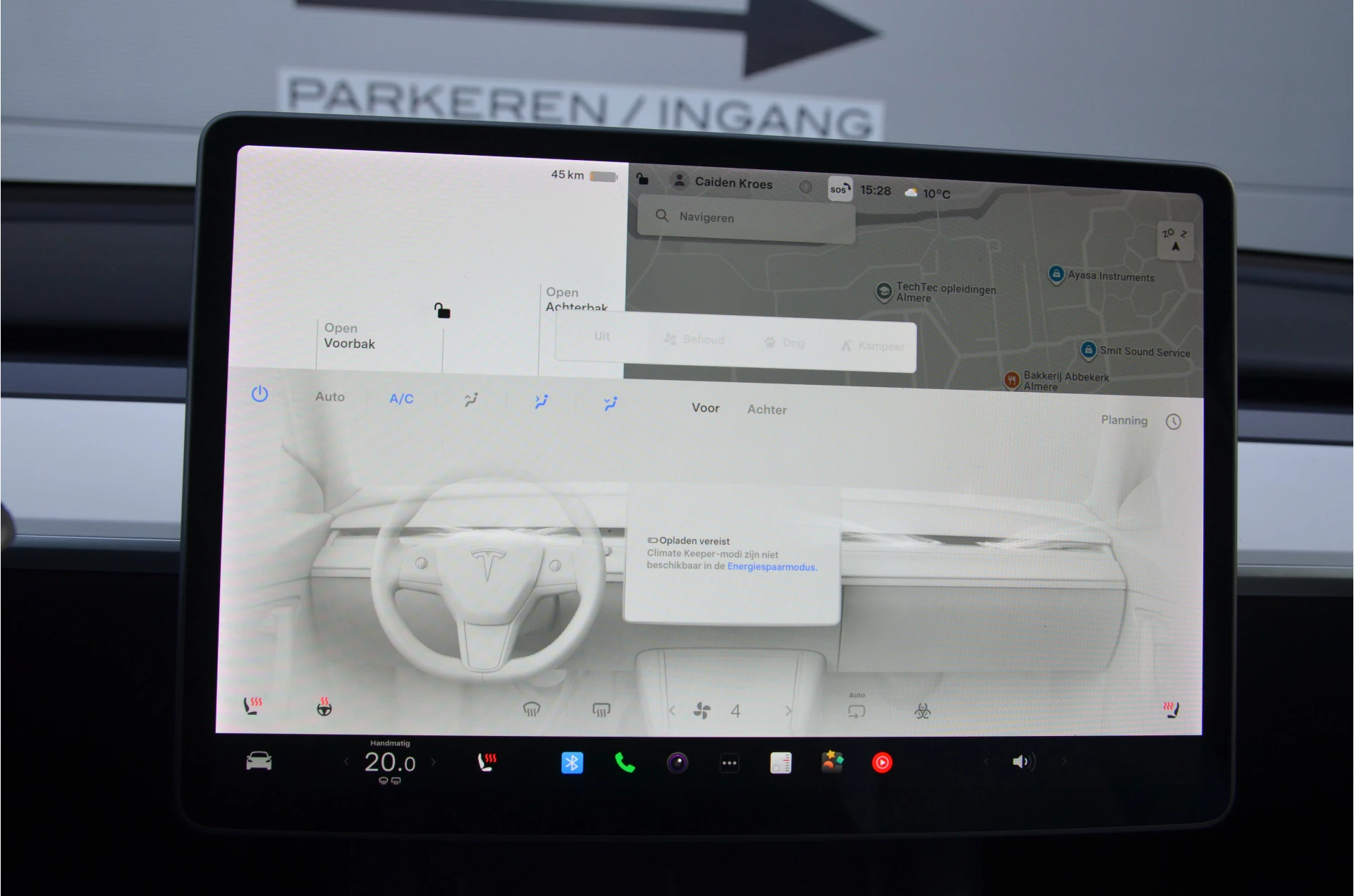Switch to the Achter climate tab

[767, 410]
